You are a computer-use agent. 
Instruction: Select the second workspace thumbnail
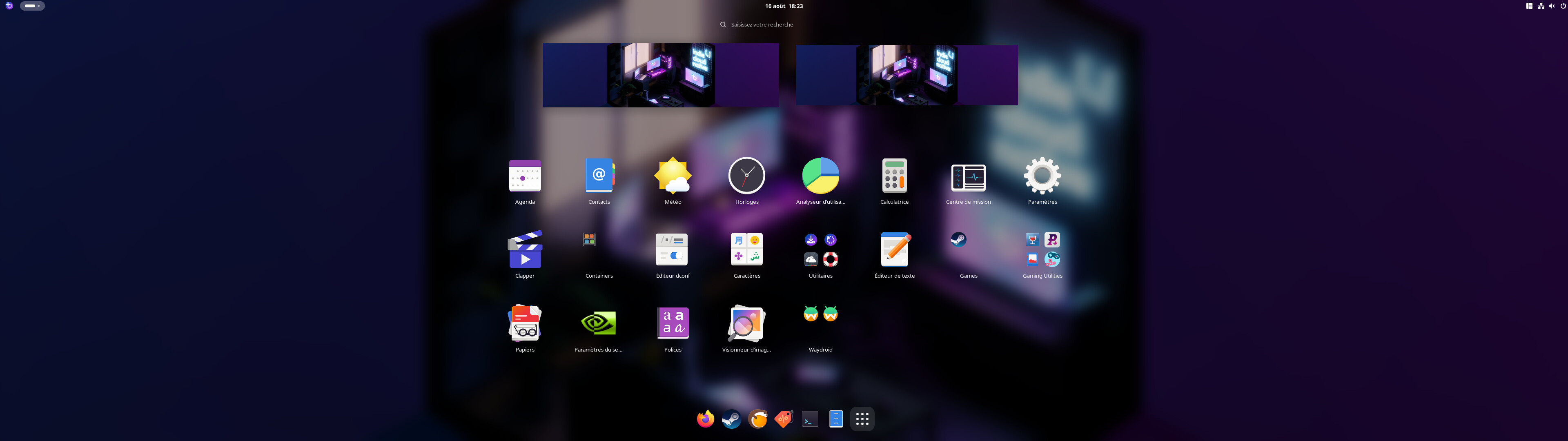pyautogui.click(x=906, y=75)
